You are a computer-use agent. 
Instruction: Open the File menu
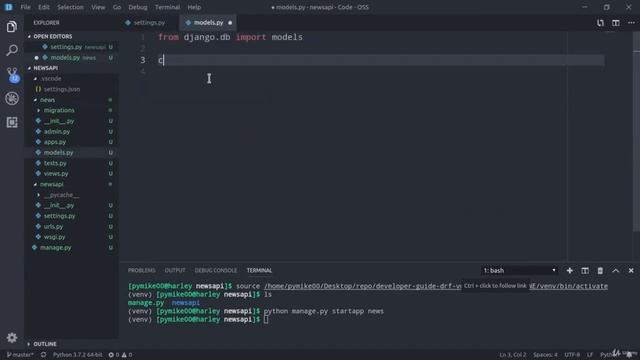point(25,7)
